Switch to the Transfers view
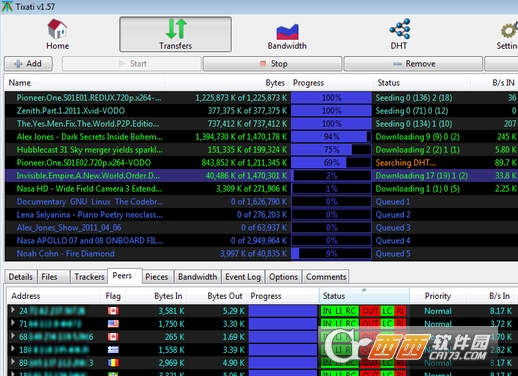 tap(175, 34)
